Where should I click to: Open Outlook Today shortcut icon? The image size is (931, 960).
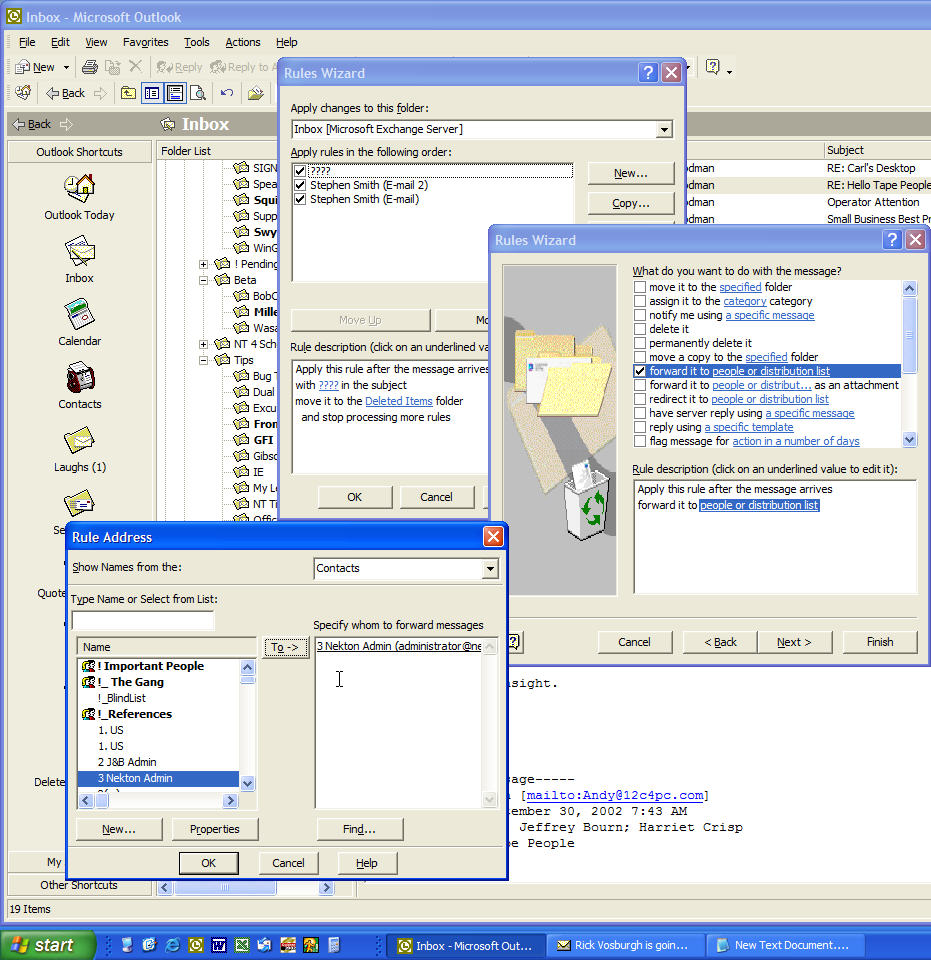coord(79,188)
